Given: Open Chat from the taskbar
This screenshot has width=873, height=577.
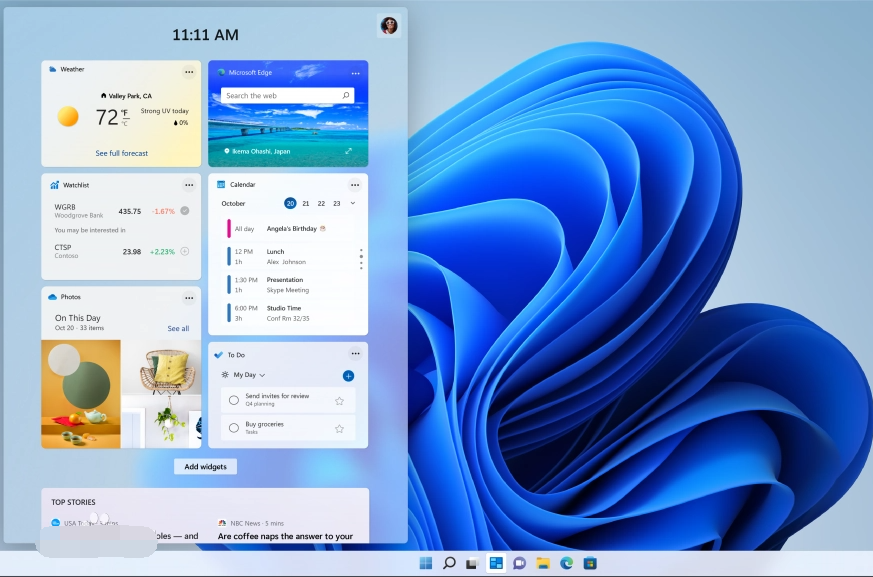Looking at the screenshot, I should click(x=519, y=562).
